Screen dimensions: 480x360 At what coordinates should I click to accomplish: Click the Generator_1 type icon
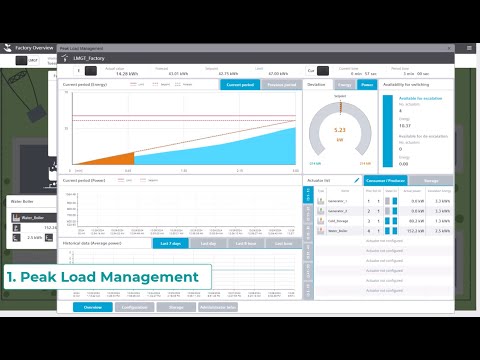coord(321,201)
